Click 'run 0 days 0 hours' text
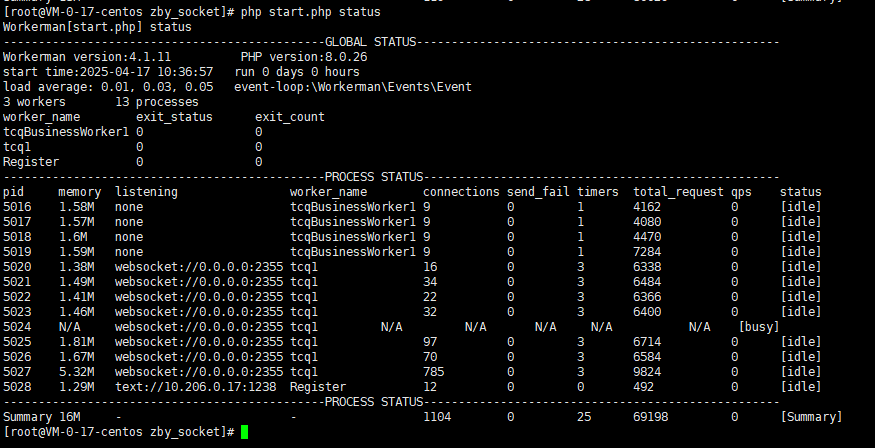The width and height of the screenshot is (875, 448). [297, 72]
